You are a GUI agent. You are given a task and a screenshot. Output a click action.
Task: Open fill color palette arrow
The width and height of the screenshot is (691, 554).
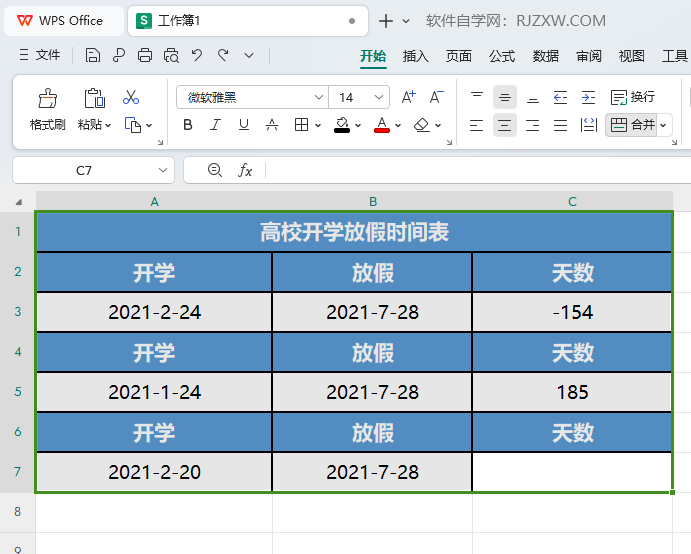358,126
